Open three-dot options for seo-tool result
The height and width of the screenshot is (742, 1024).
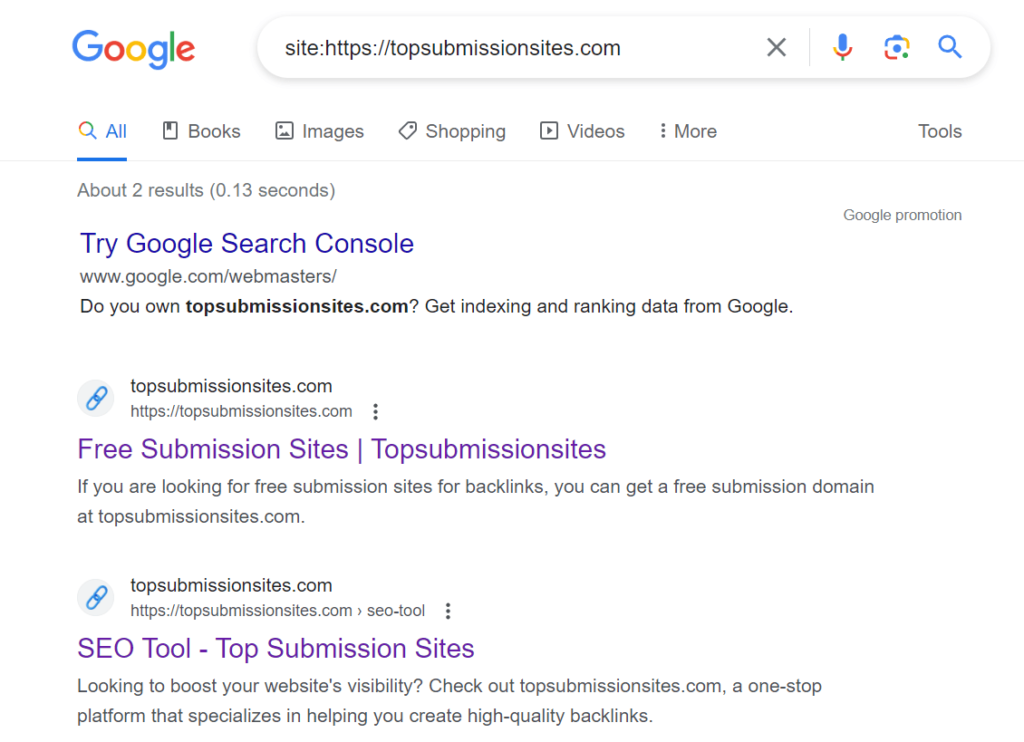448,610
